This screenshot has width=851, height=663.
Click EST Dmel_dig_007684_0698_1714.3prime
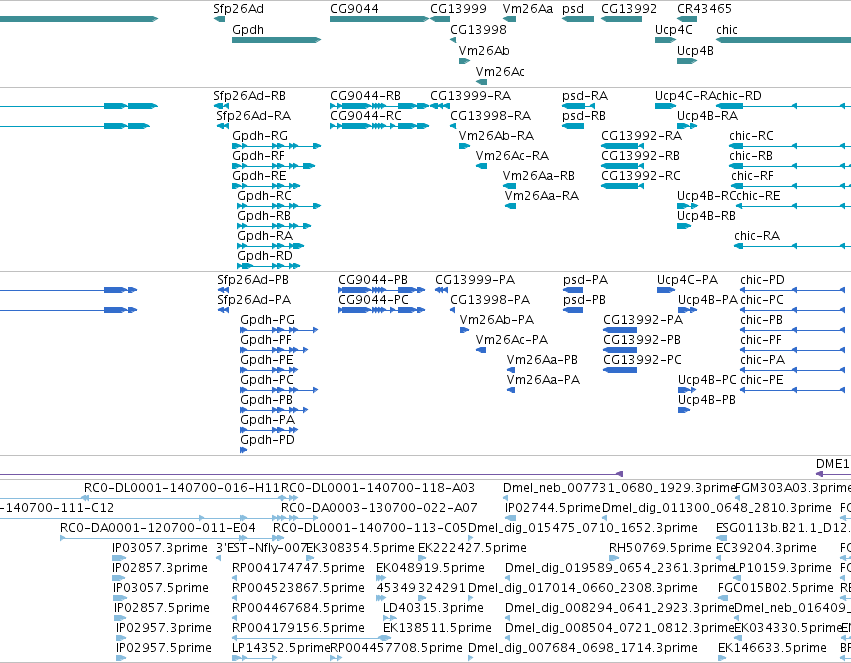click(582, 648)
